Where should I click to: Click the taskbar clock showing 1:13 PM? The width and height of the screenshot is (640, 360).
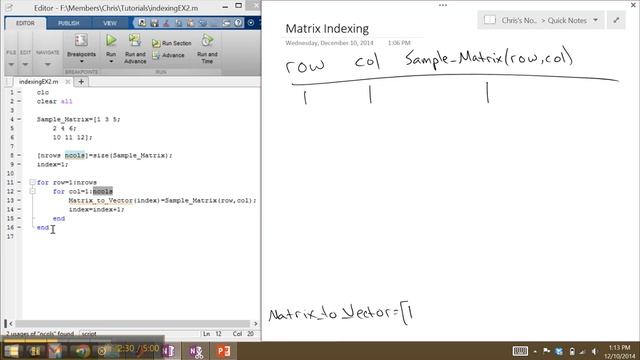click(x=620, y=348)
